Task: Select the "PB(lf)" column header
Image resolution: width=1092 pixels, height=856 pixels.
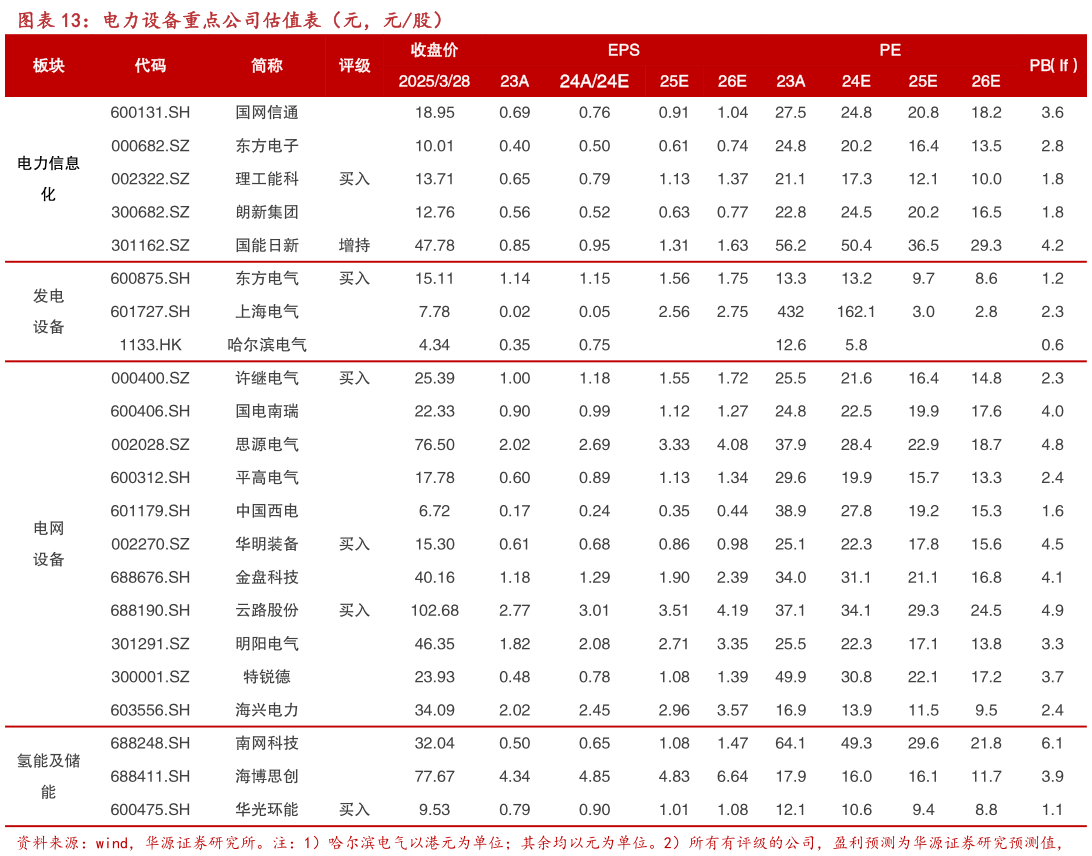Action: click(x=1053, y=65)
